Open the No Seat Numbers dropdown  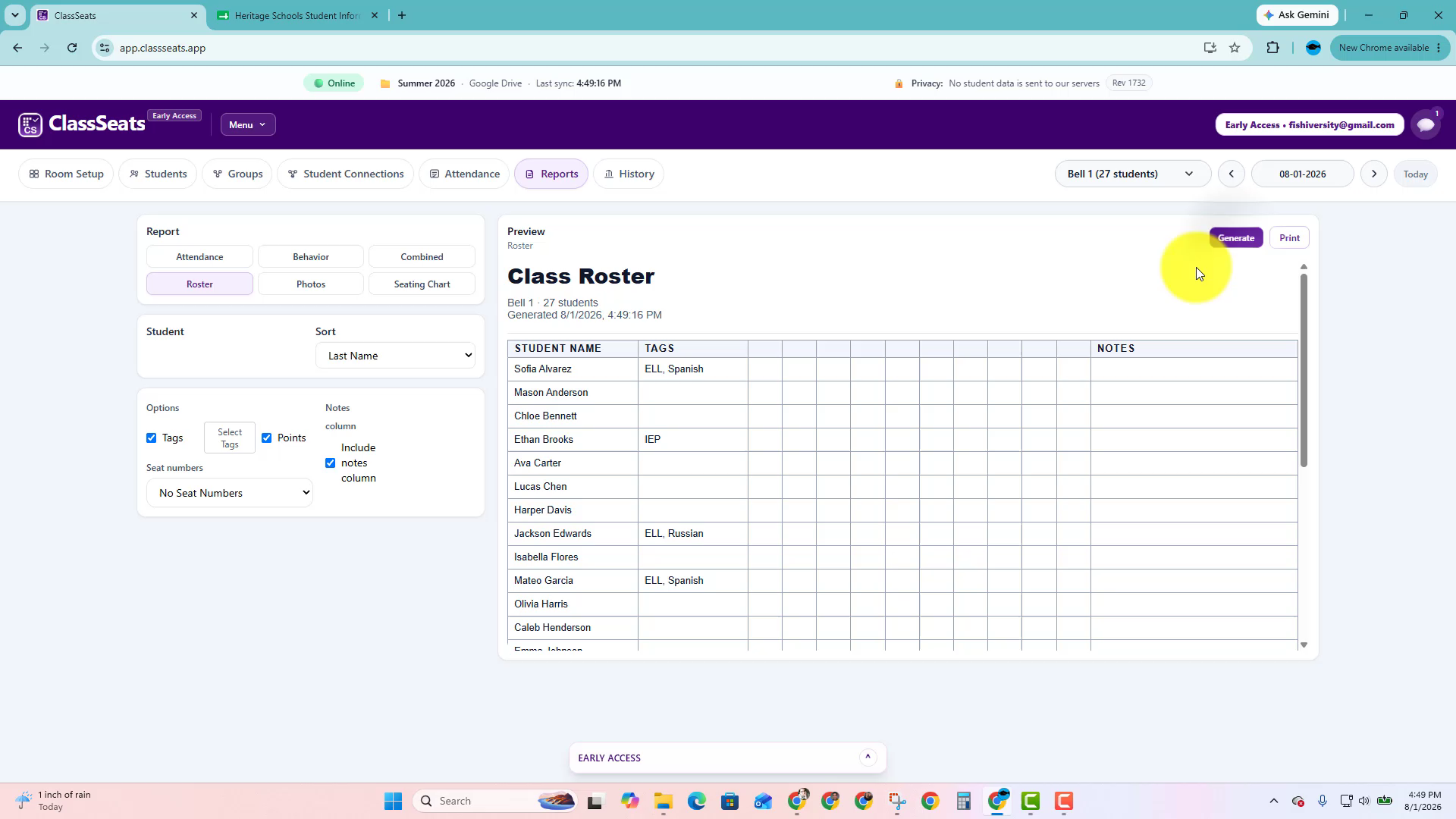[229, 493]
